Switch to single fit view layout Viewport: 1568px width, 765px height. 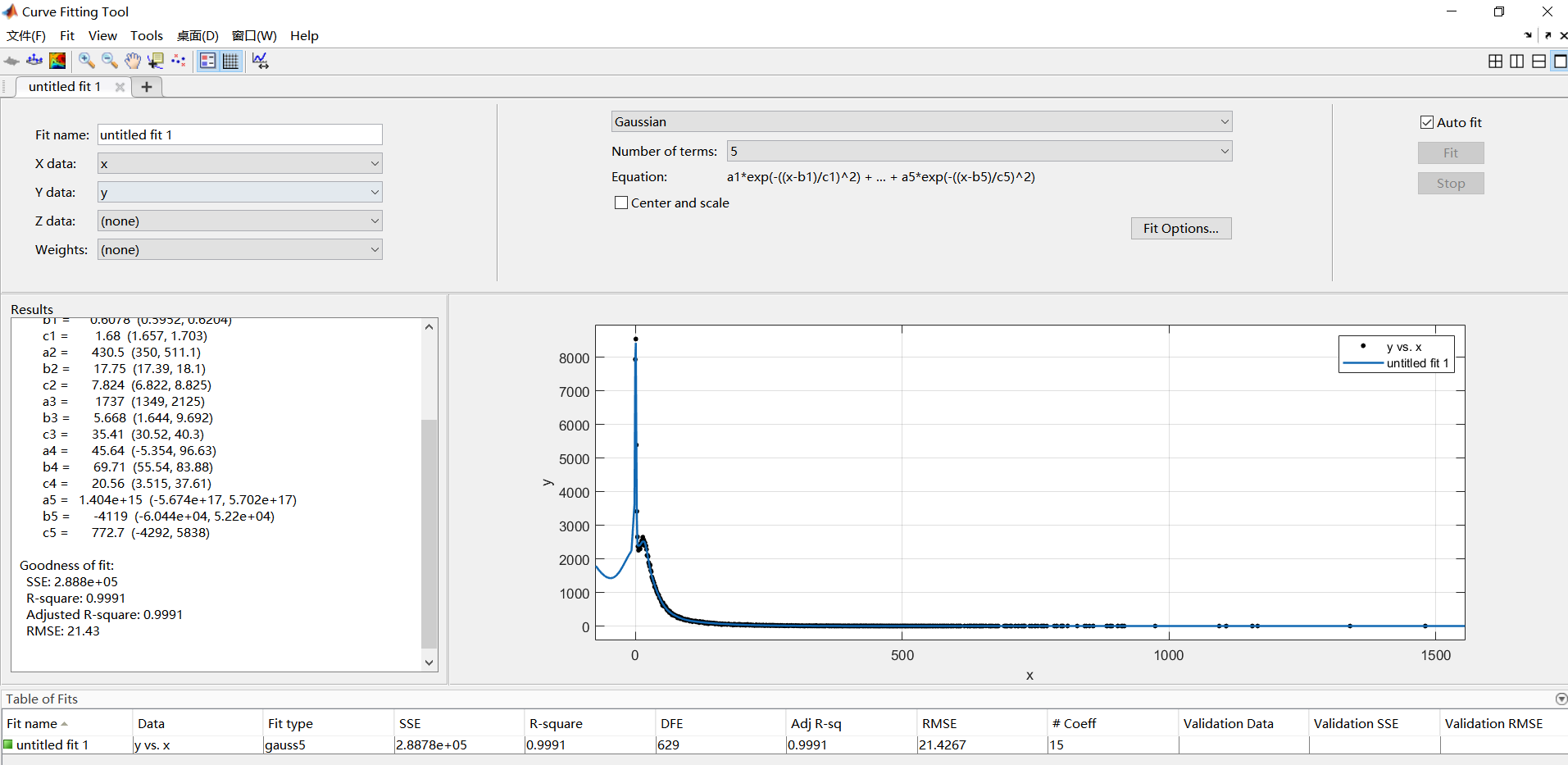coord(1560,61)
